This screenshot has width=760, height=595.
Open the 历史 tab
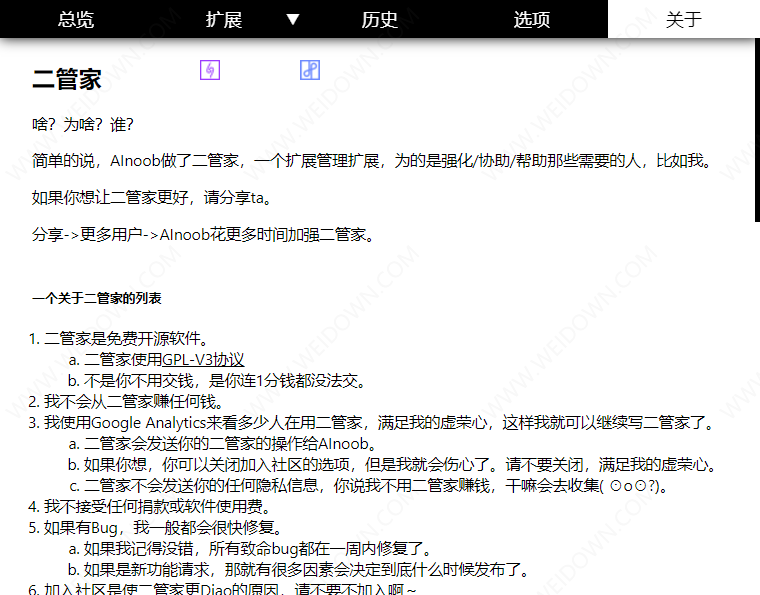click(x=380, y=19)
